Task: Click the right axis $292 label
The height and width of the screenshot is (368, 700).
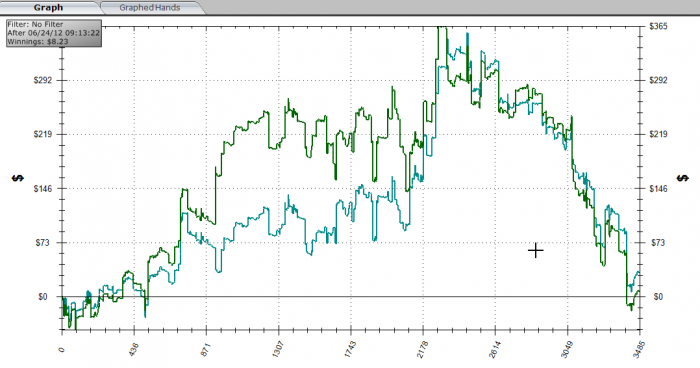Action: point(658,80)
